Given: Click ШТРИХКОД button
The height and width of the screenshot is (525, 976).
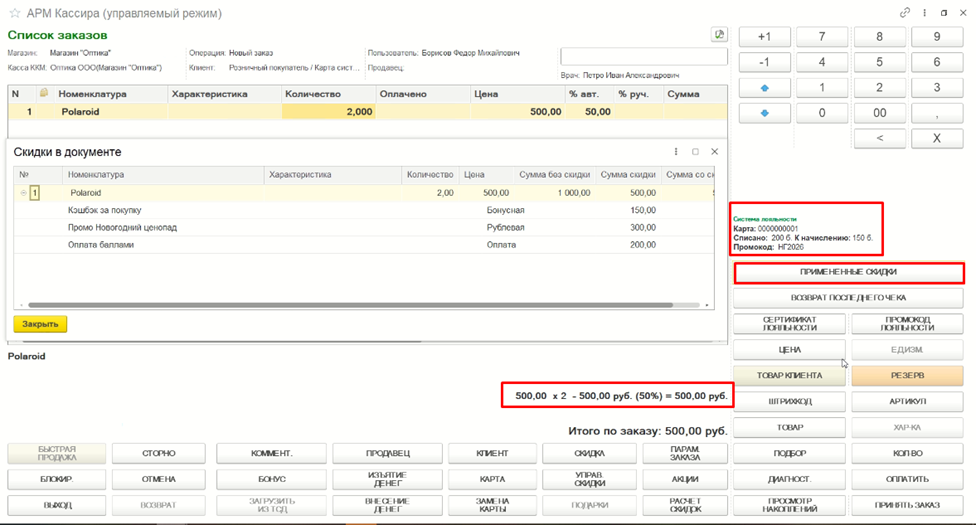Looking at the screenshot, I should tap(789, 402).
